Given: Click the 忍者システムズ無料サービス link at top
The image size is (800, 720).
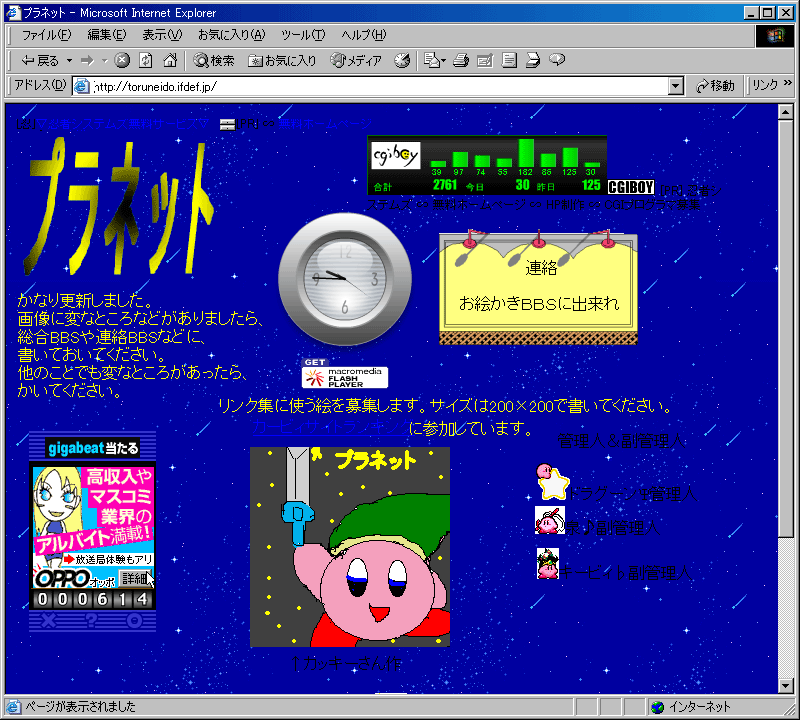Looking at the screenshot, I should pos(122,123).
